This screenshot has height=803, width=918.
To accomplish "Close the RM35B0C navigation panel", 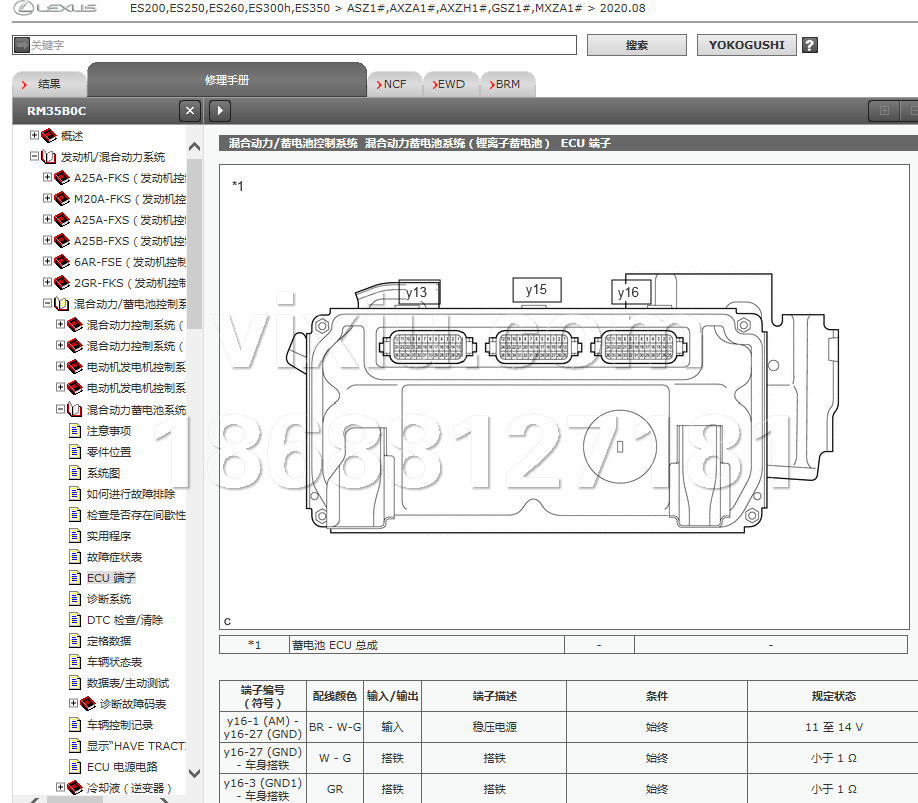I will click(x=190, y=111).
